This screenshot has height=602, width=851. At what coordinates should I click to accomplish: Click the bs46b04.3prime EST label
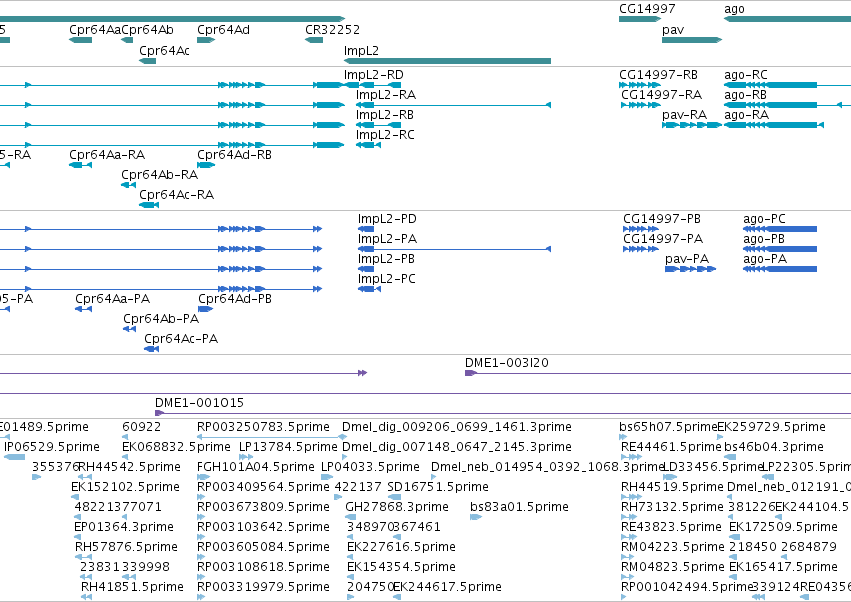pyautogui.click(x=774, y=447)
